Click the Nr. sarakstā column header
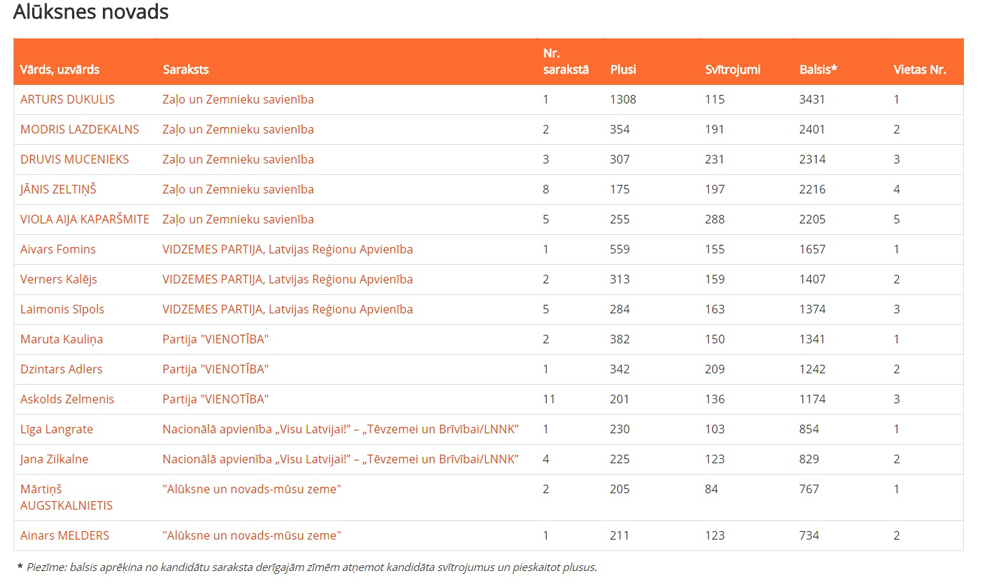The width and height of the screenshot is (981, 586). pyautogui.click(x=566, y=61)
